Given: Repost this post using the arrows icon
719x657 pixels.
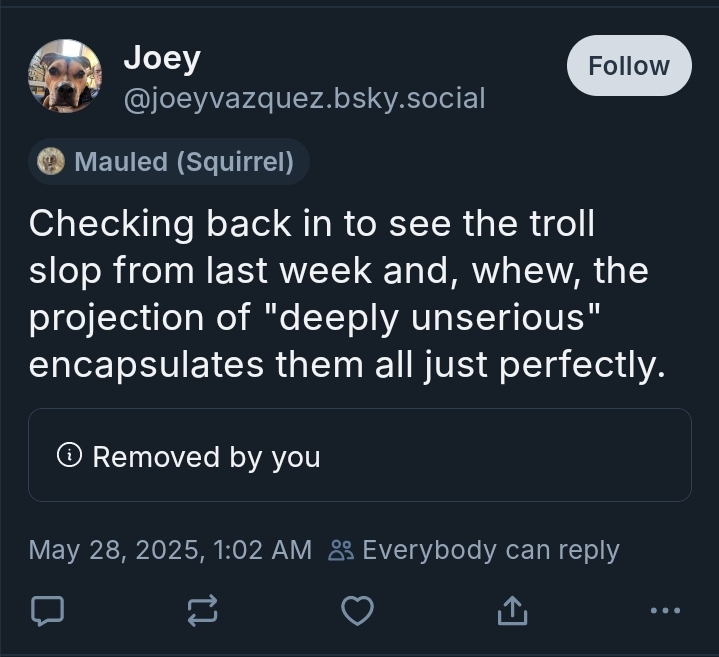Looking at the screenshot, I should 202,610.
